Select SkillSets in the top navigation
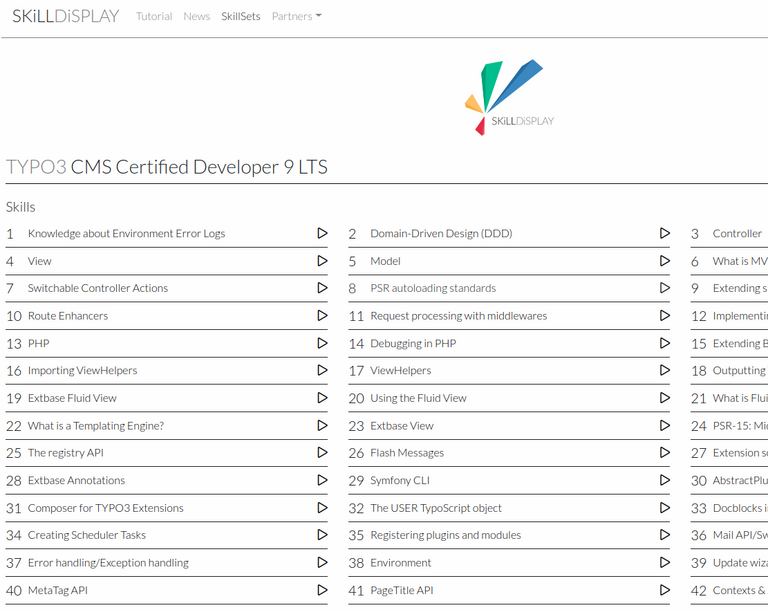768x610 pixels. point(241,17)
